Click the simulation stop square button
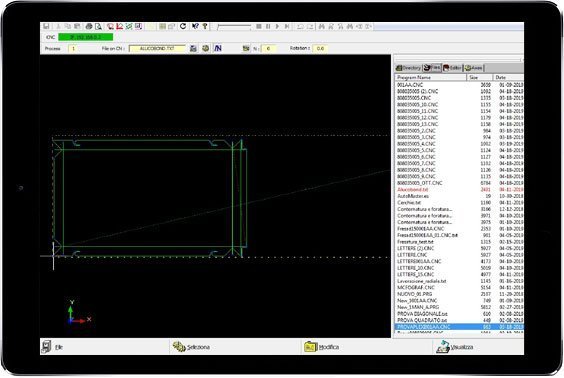Viewport: 564px width, 378px height. tap(259, 26)
